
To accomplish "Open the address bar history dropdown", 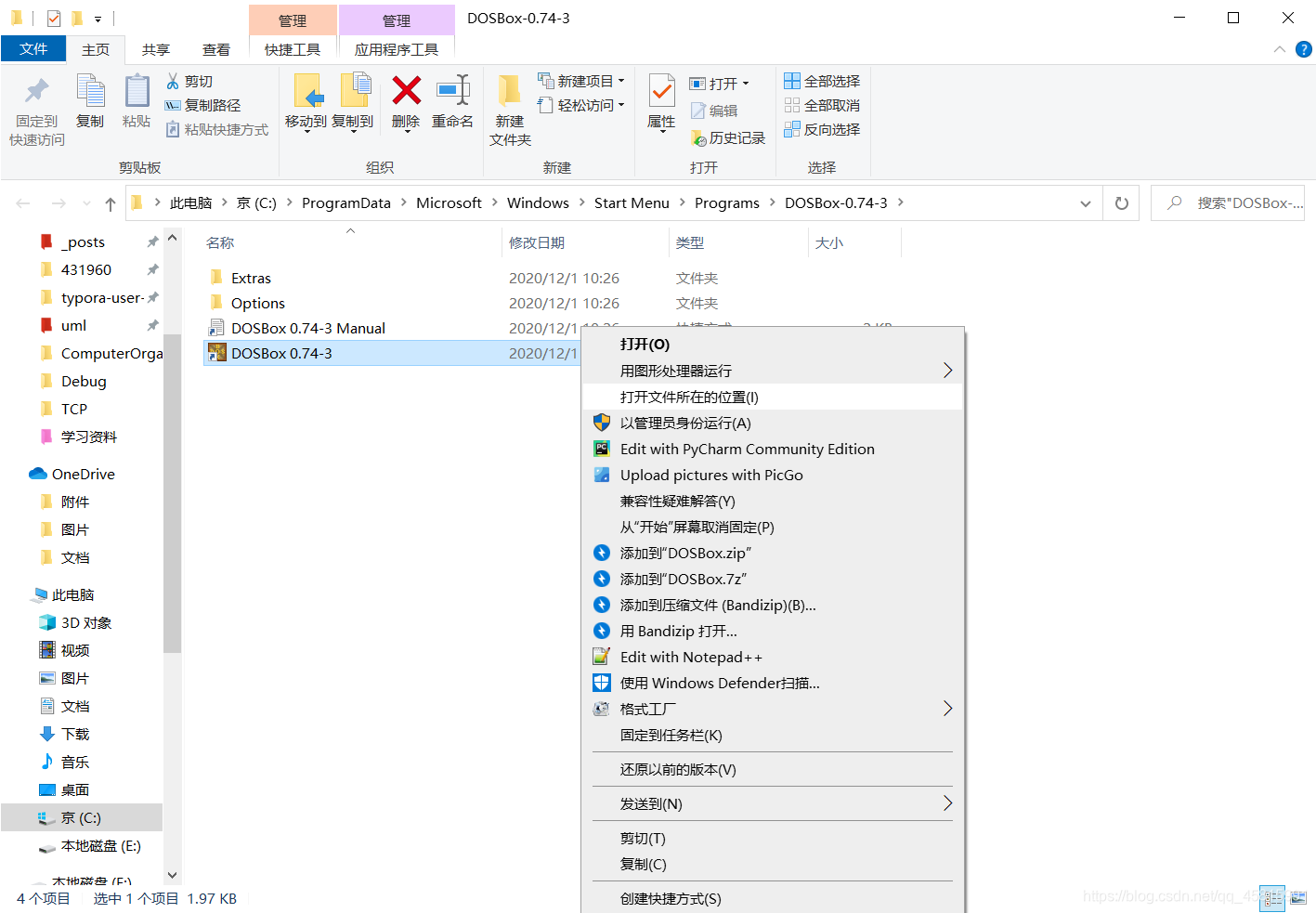I will click(x=1085, y=202).
